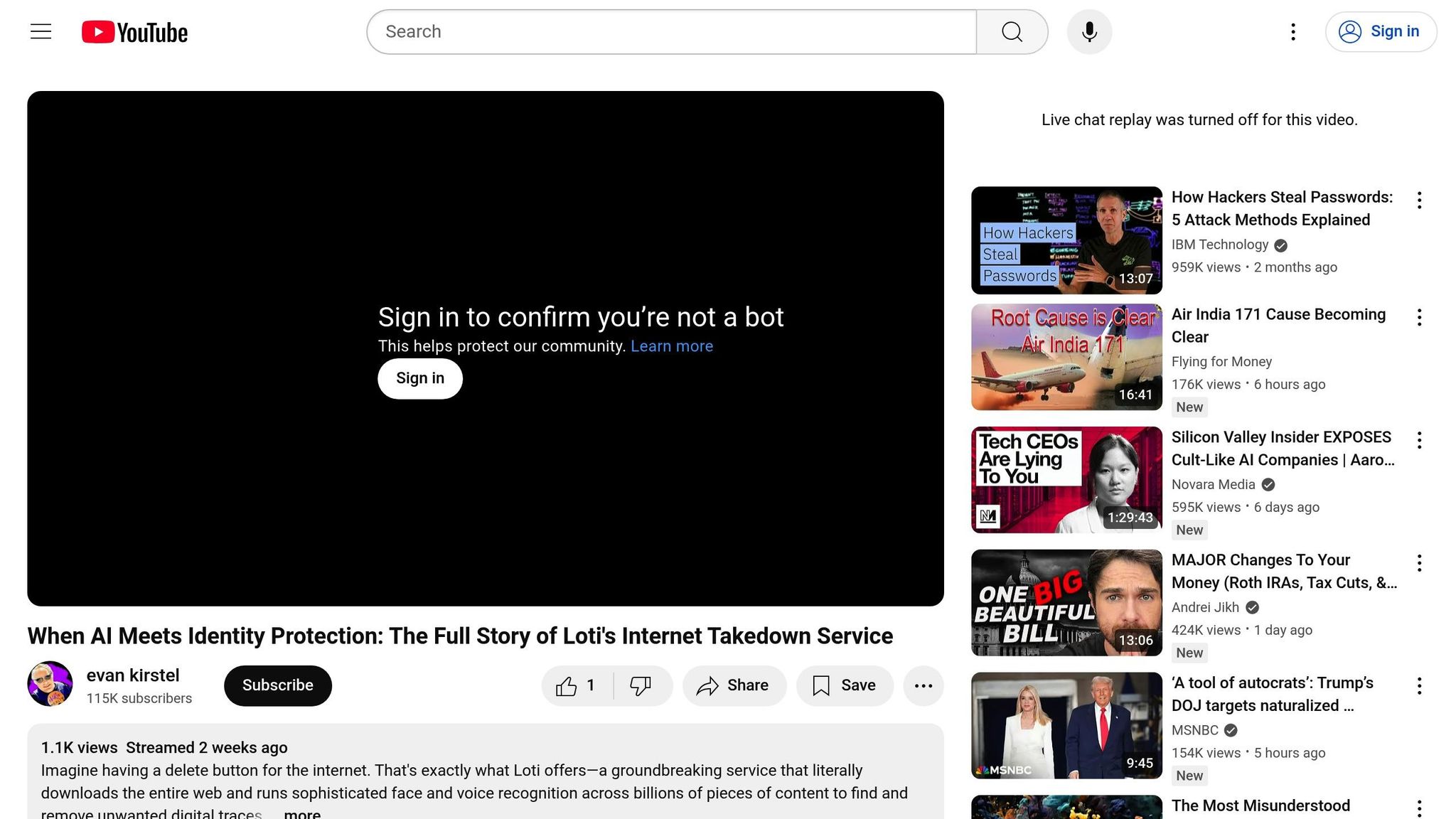This screenshot has height=819, width=1456.
Task: Open evan kirstel channel avatar
Action: click(50, 684)
